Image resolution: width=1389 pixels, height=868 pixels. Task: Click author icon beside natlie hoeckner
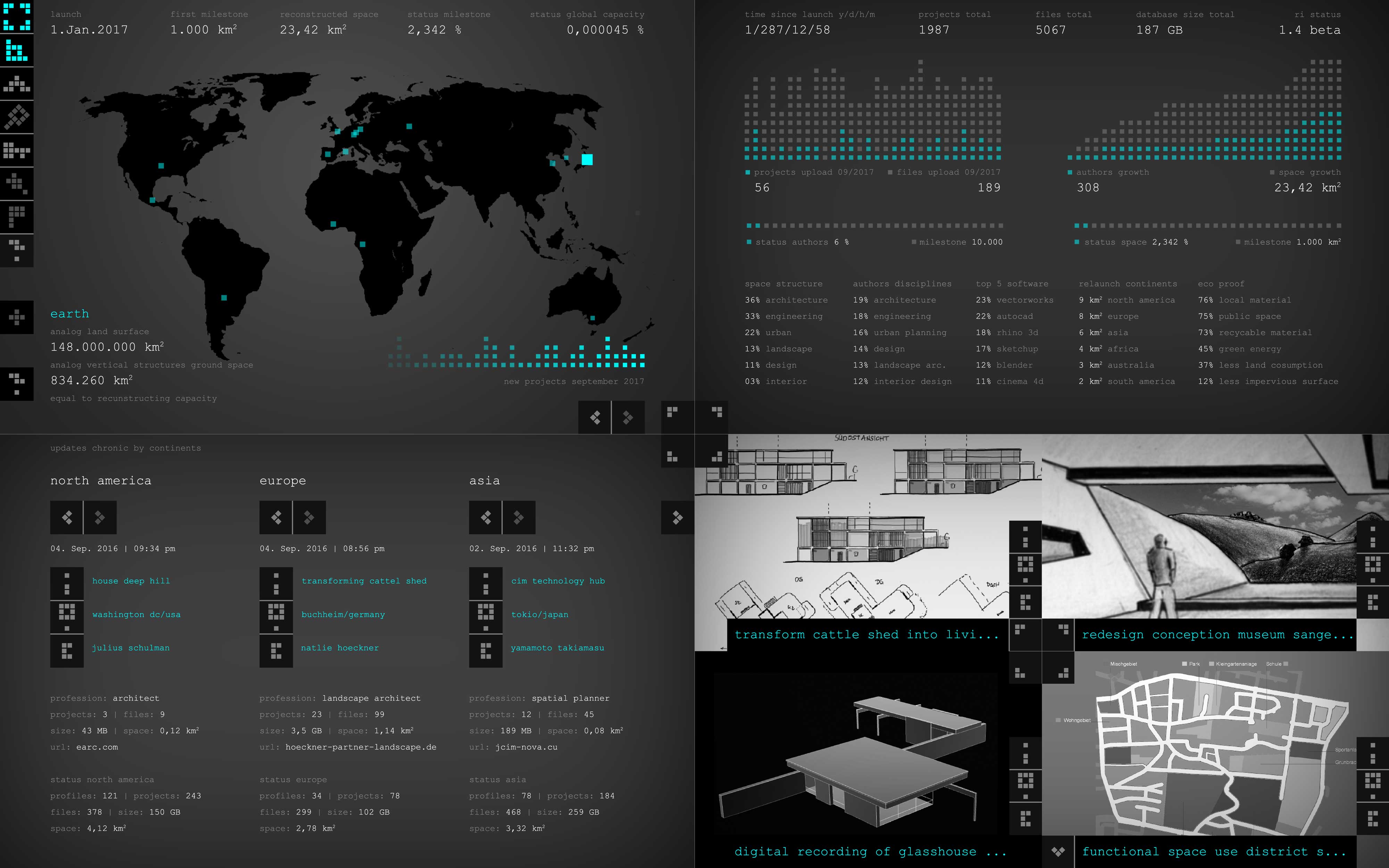(276, 650)
